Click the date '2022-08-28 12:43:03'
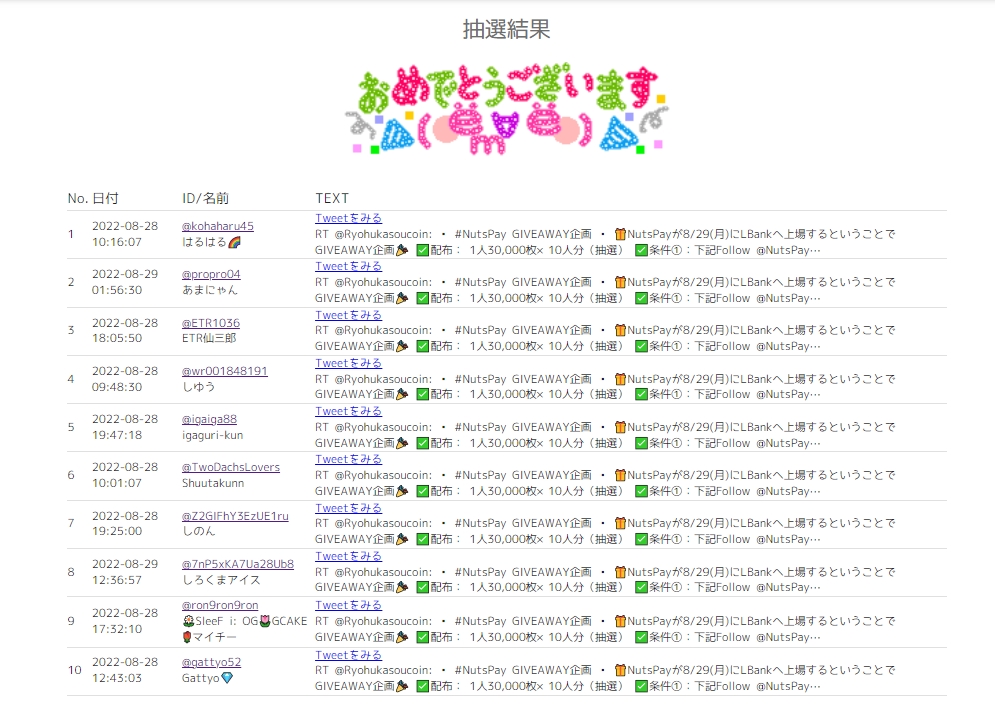Image resolution: width=995 pixels, height=720 pixels. pos(125,670)
